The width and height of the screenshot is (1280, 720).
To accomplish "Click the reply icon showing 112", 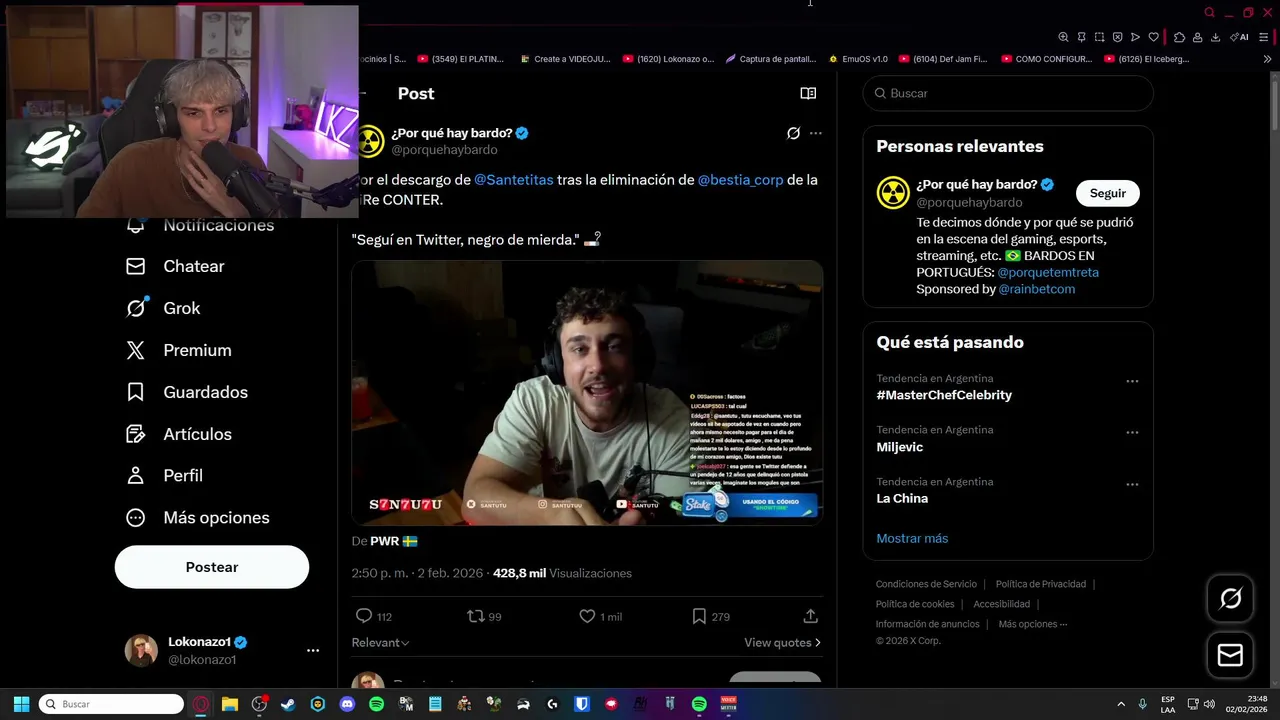I will [364, 616].
